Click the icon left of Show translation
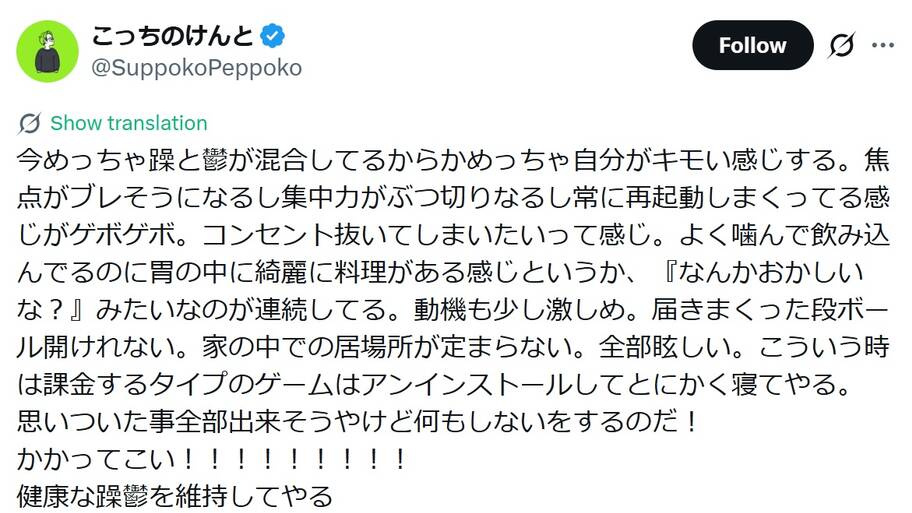Screen dimensions: 912x513 pos(30,123)
